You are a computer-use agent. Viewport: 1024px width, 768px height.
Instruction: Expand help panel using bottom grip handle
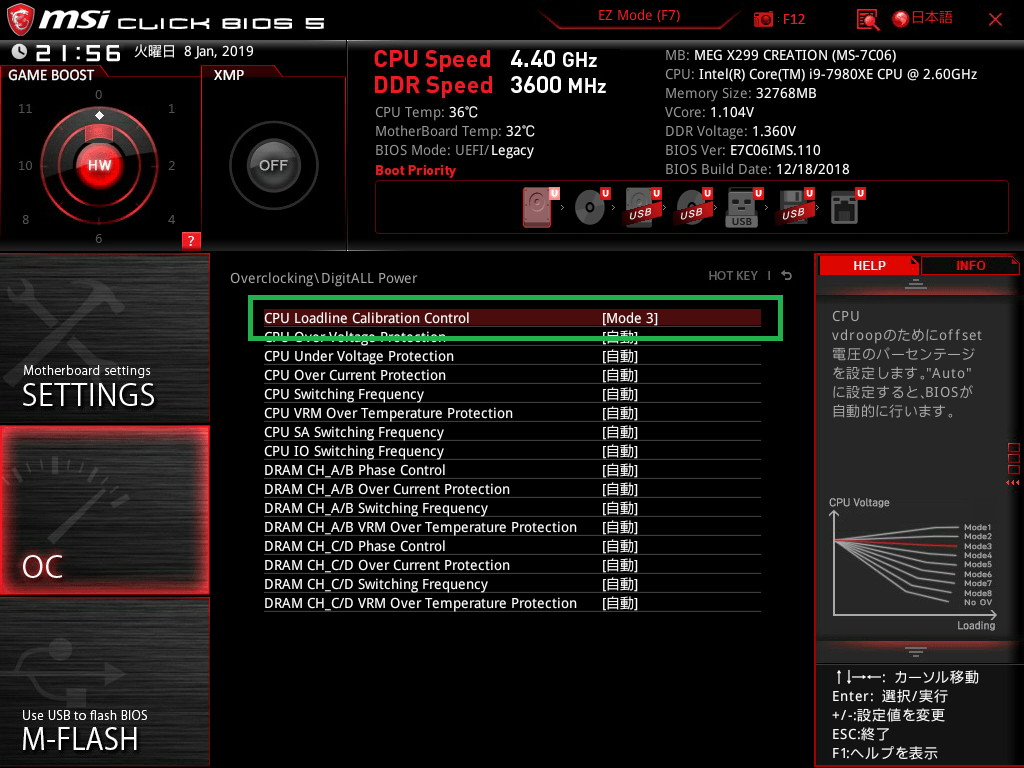(x=916, y=651)
